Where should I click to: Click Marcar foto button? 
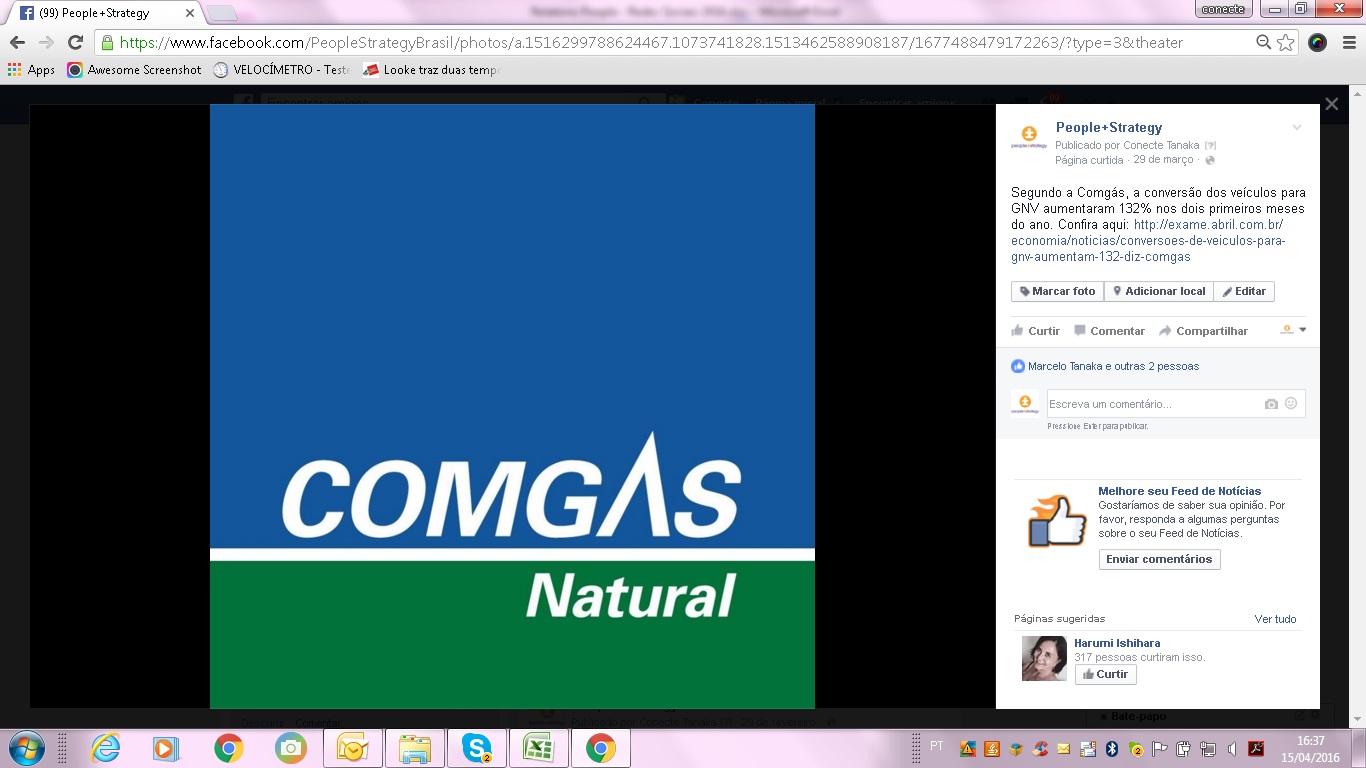1057,291
